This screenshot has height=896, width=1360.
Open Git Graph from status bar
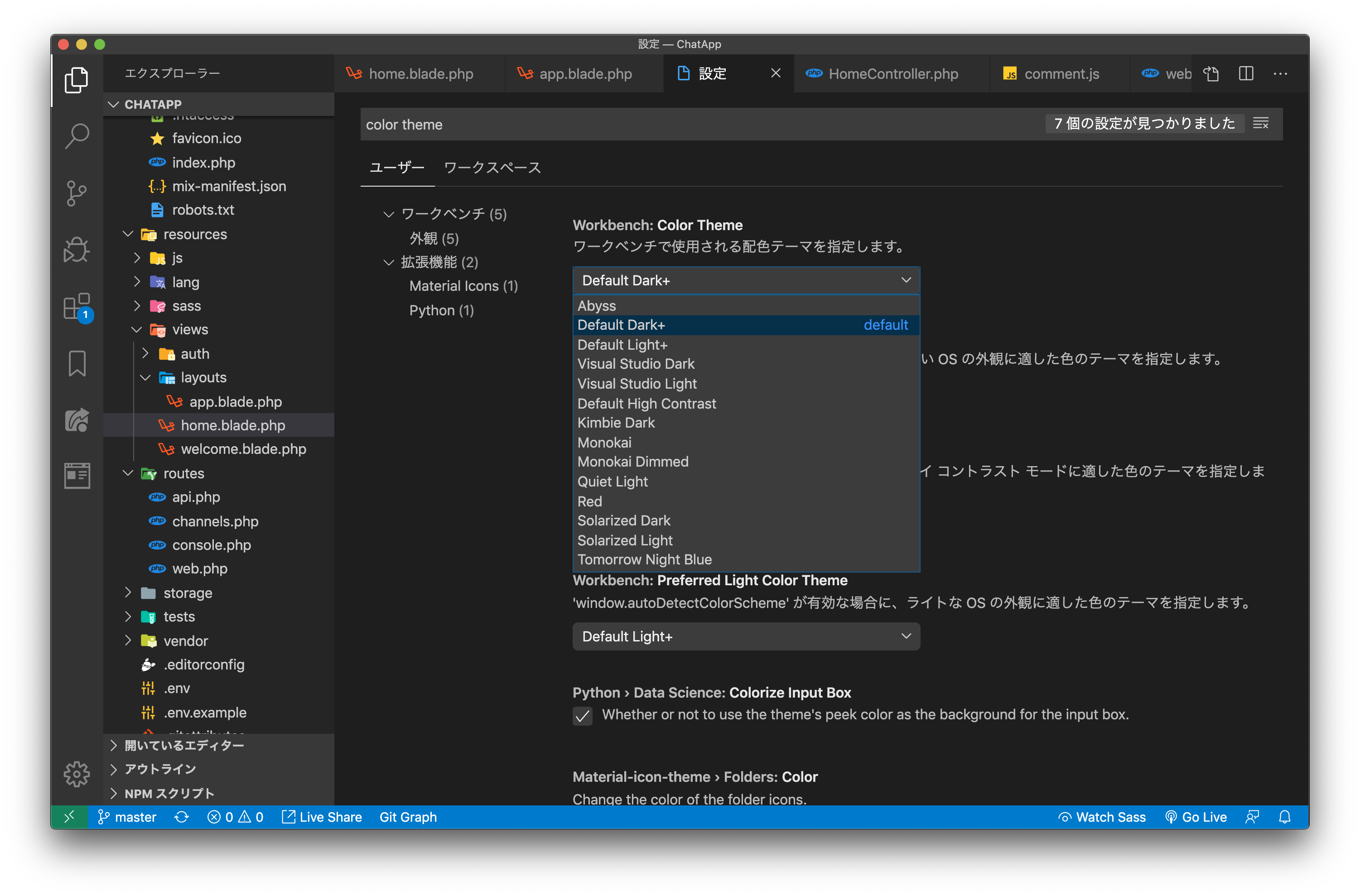point(408,817)
